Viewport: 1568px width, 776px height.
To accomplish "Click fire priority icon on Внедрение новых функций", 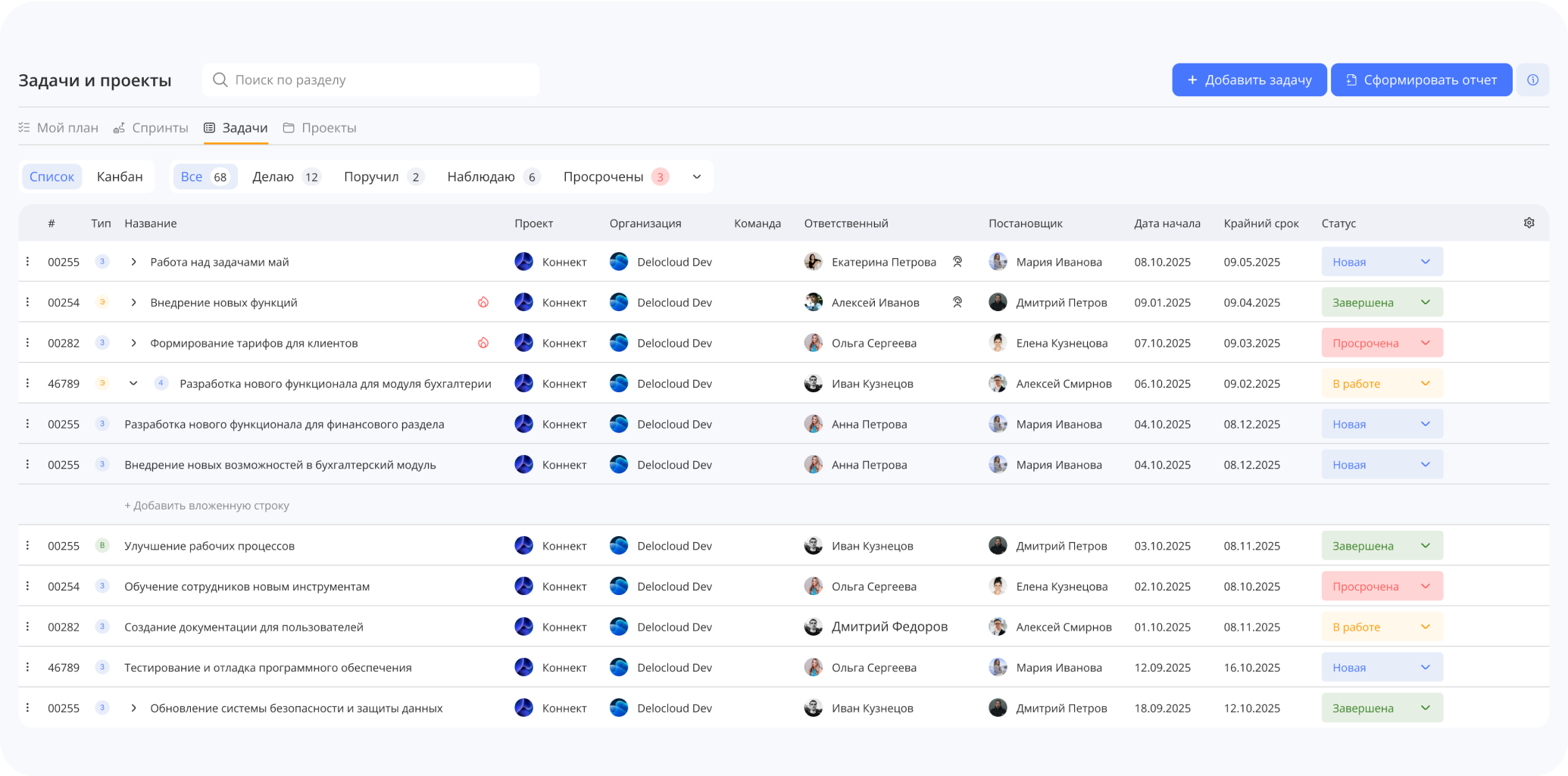I will click(483, 302).
